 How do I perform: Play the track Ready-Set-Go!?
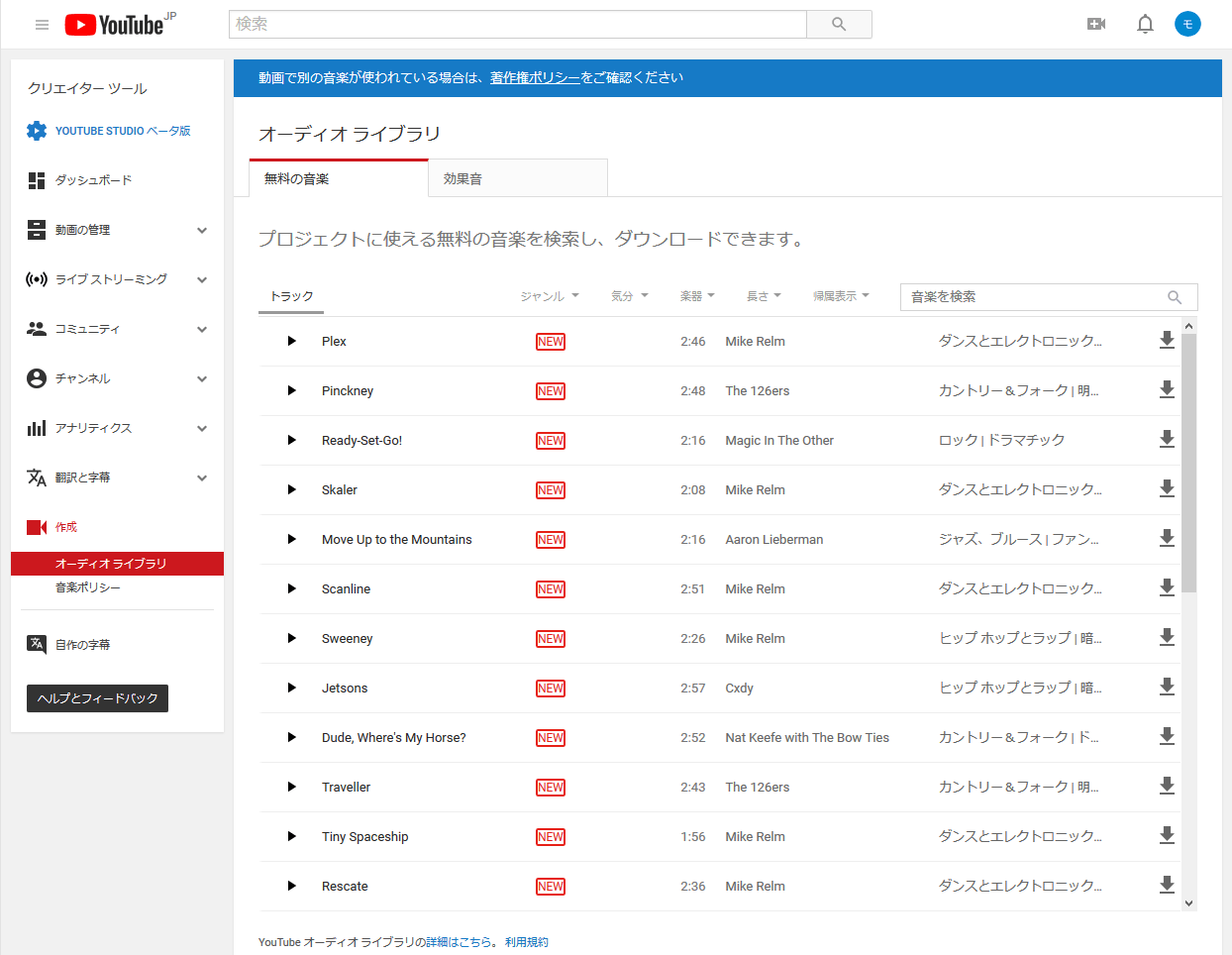[292, 440]
